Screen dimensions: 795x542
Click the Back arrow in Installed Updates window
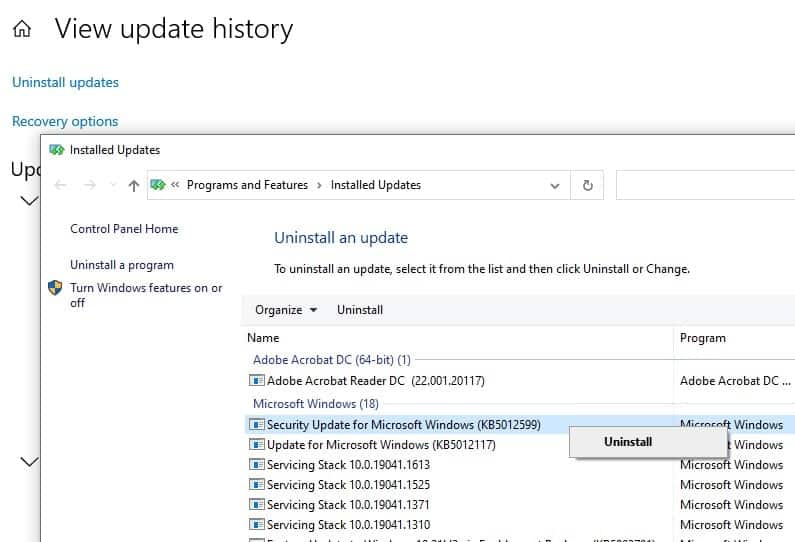tap(61, 185)
